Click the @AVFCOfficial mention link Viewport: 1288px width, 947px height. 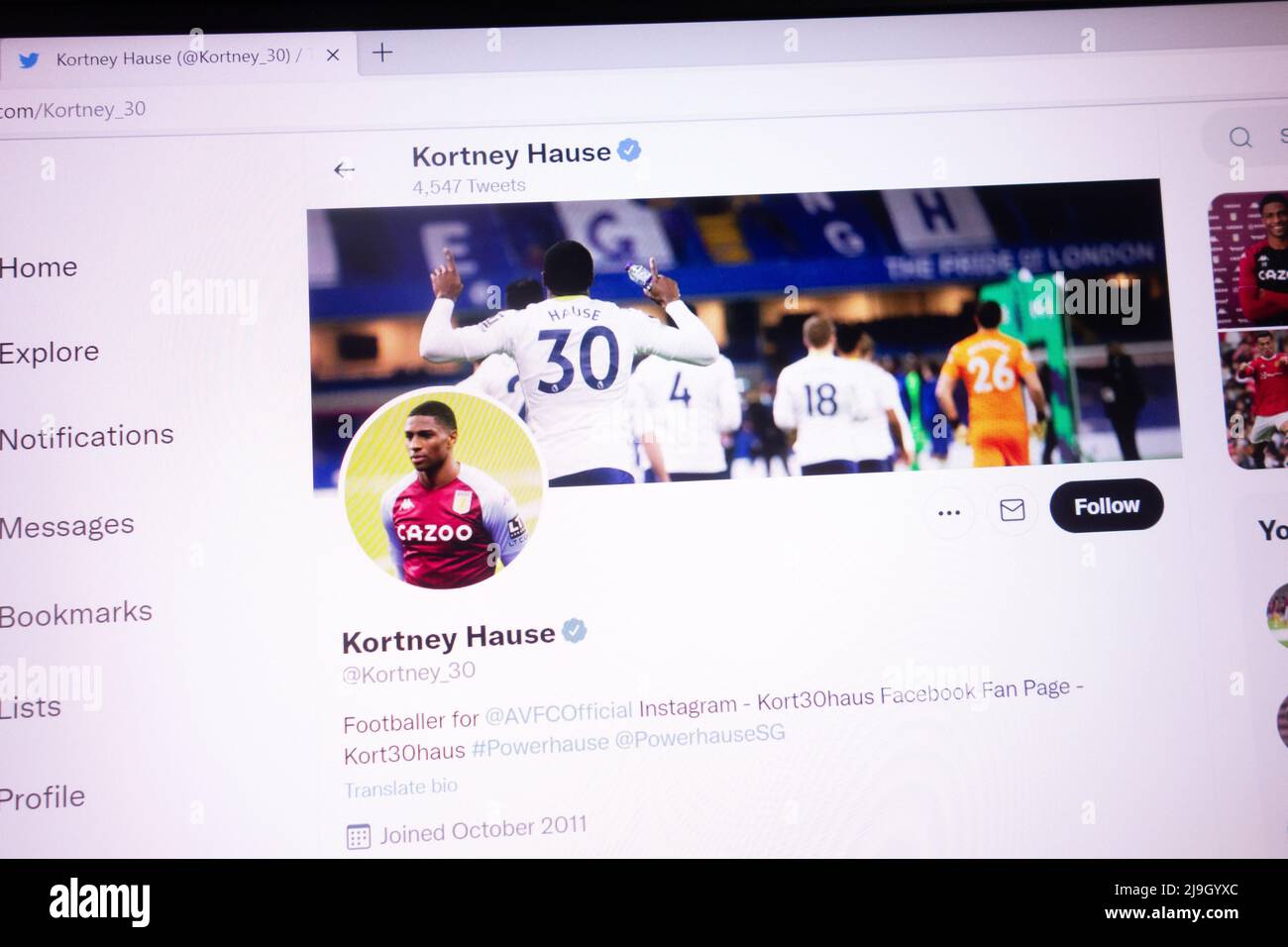[x=559, y=713]
